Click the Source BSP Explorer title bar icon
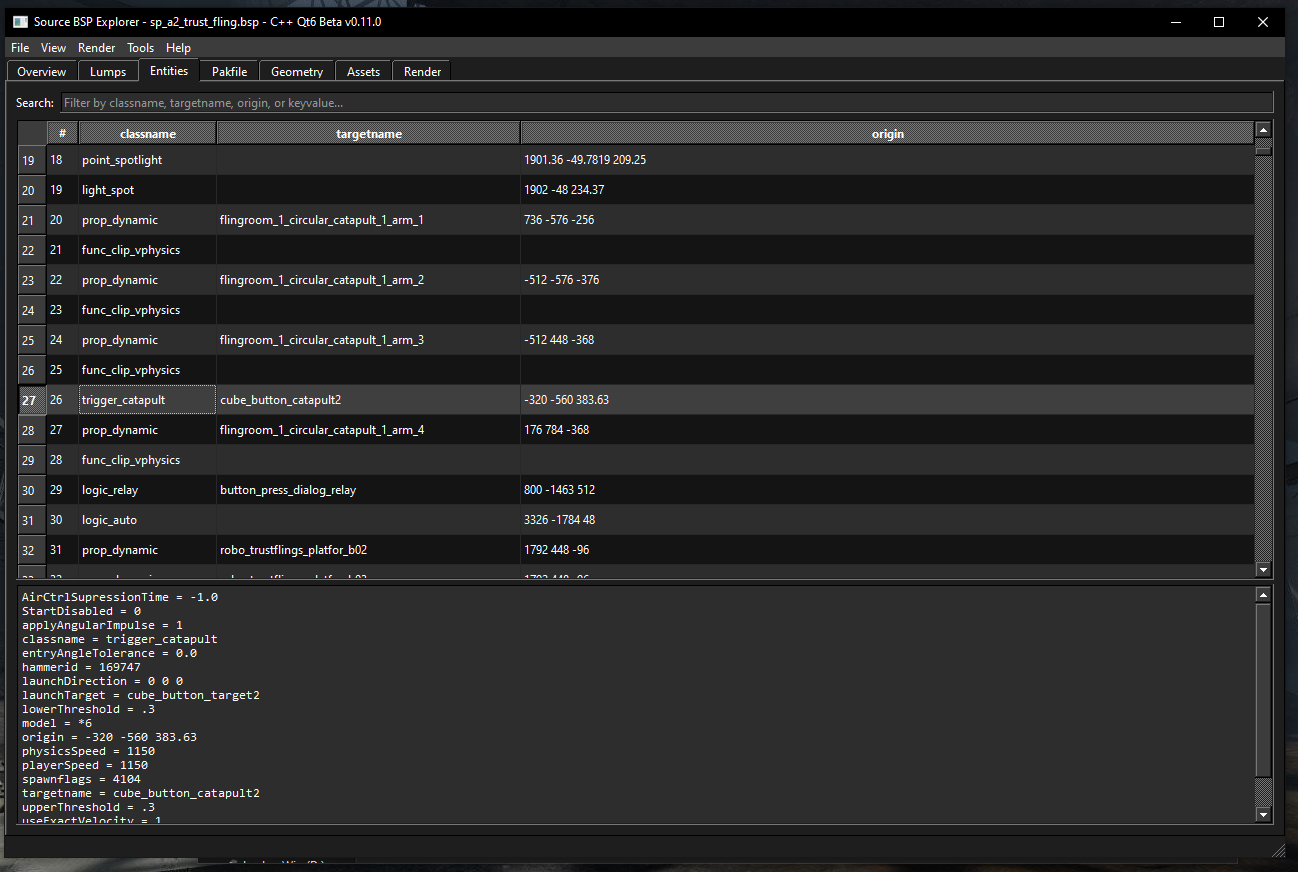The image size is (1298, 872). (x=20, y=21)
